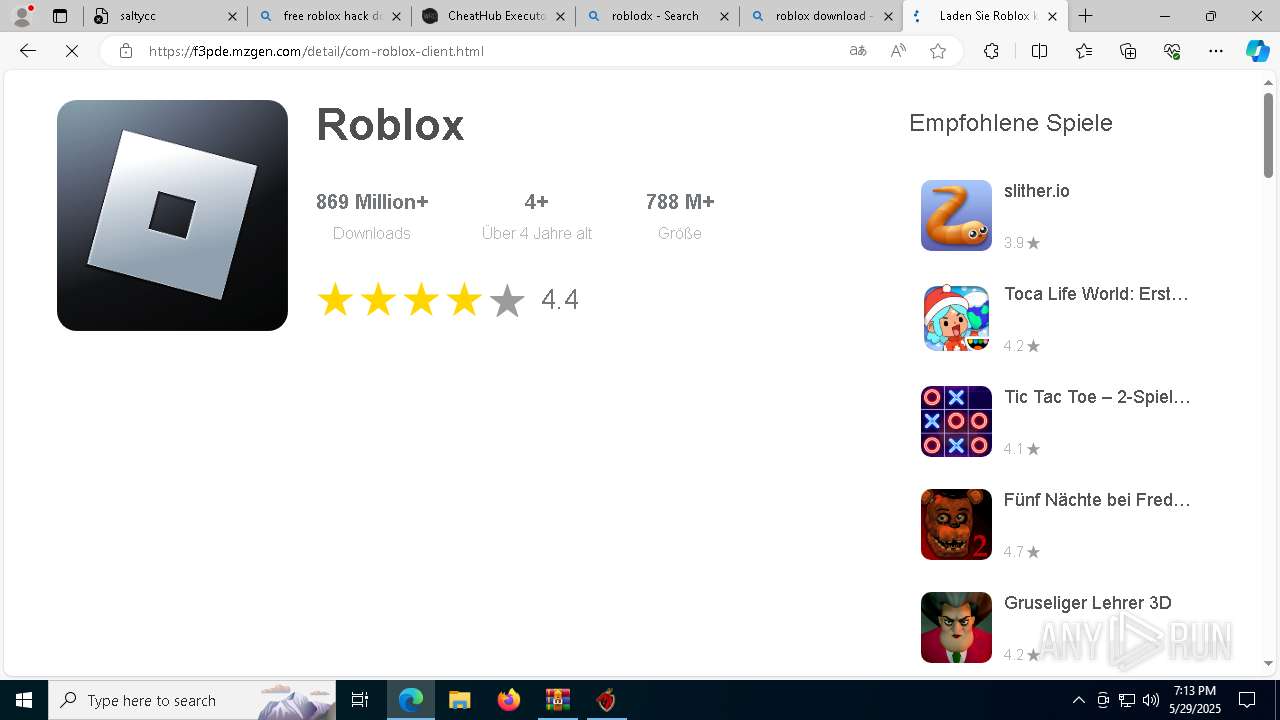
Task: Show hidden system tray icons
Action: pos(1078,700)
